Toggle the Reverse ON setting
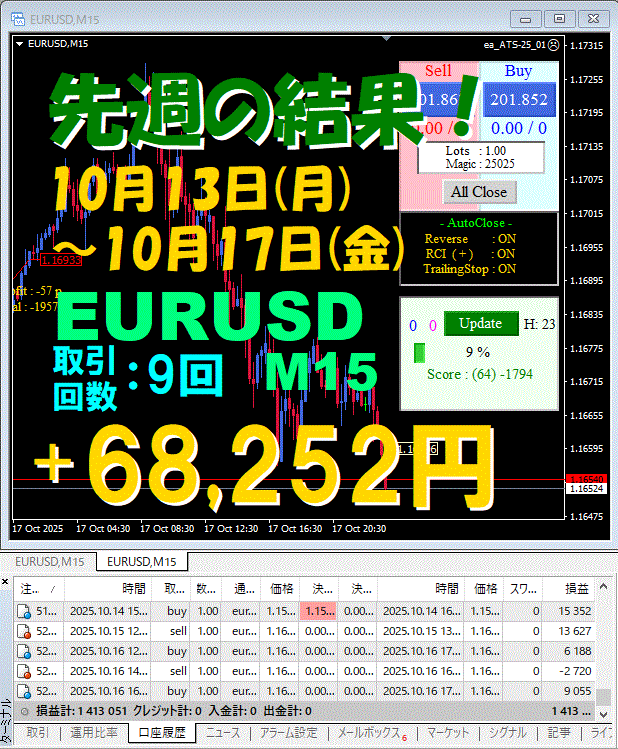Viewport: 618px width, 749px height. pyautogui.click(x=470, y=239)
